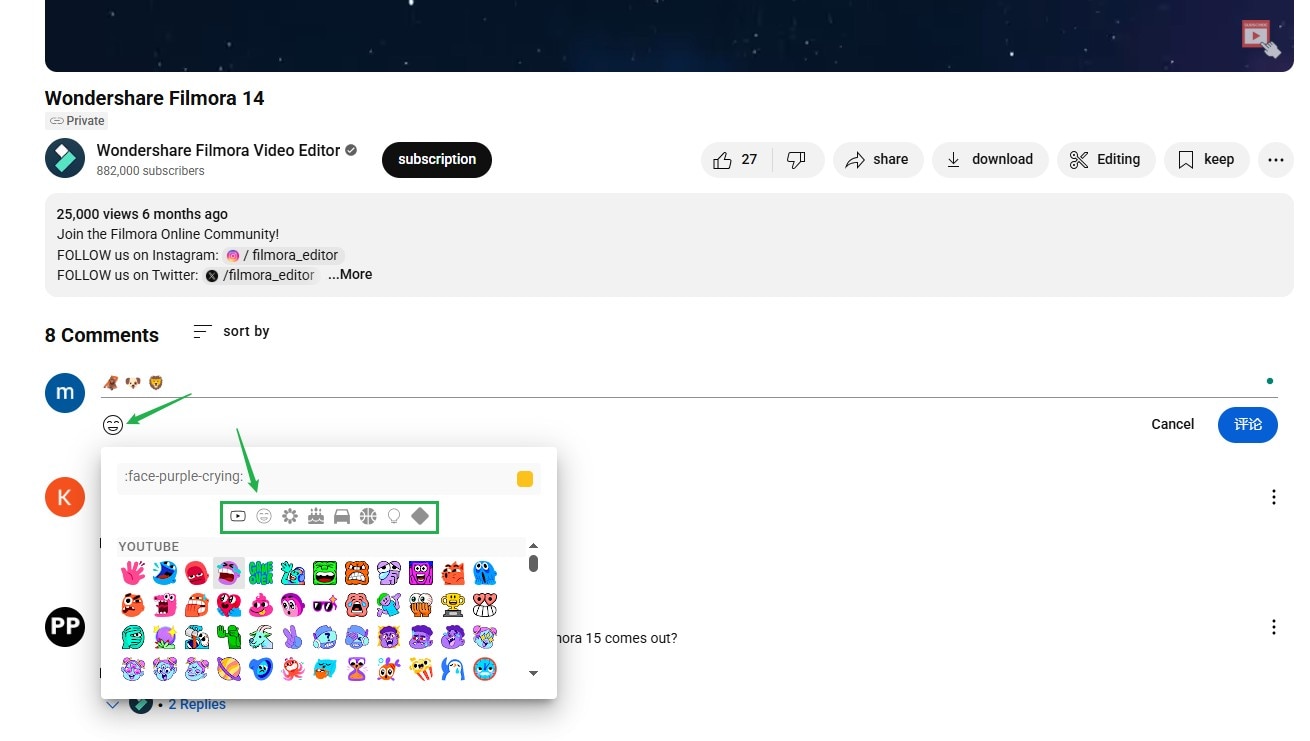Switch to the smiley faces emoji category
The image size is (1310, 741).
pos(264,516)
